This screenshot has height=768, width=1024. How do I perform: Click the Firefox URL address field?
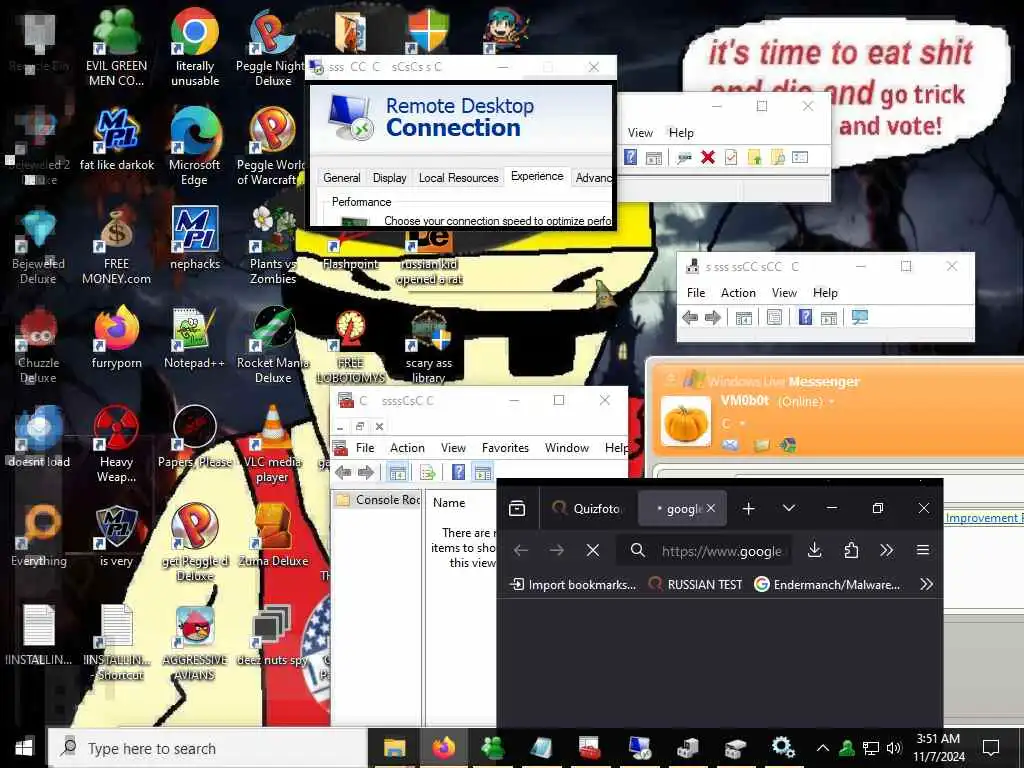coord(704,551)
